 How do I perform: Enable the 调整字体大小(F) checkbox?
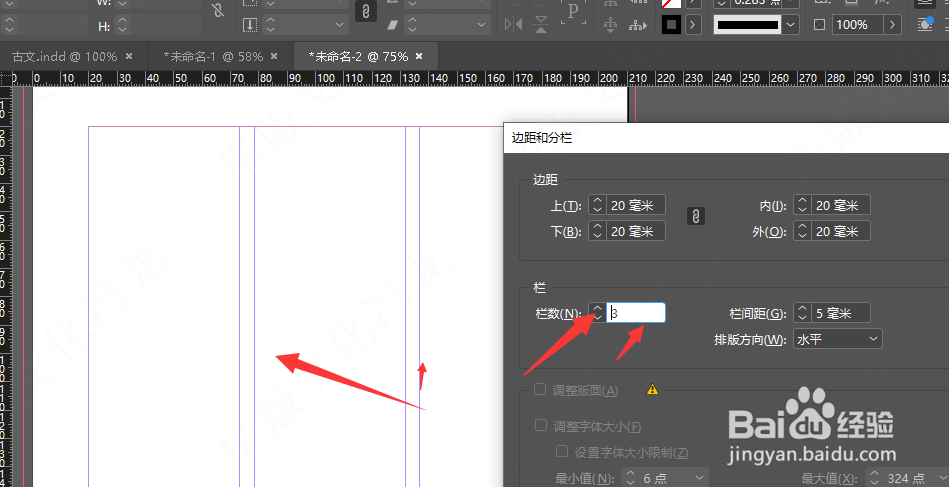540,425
